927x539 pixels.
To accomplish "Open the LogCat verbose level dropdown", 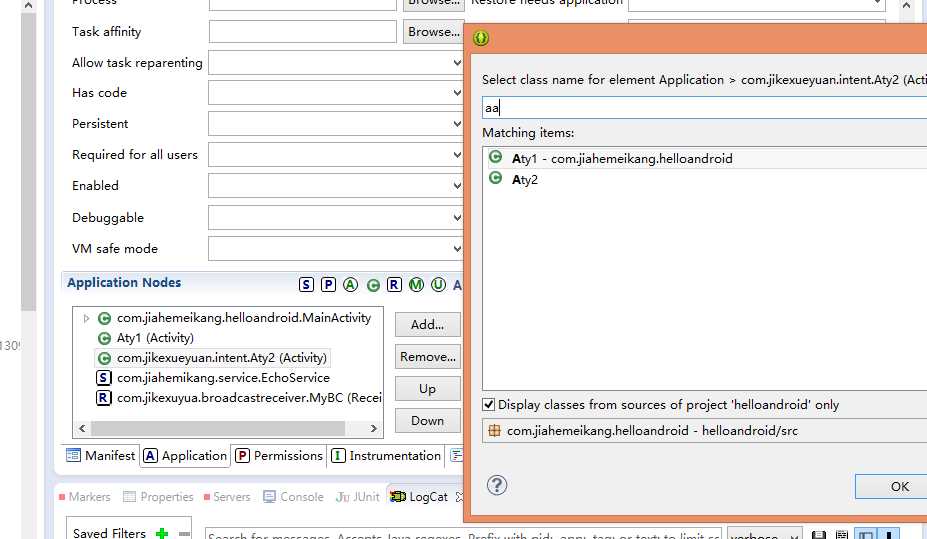I will 764,534.
